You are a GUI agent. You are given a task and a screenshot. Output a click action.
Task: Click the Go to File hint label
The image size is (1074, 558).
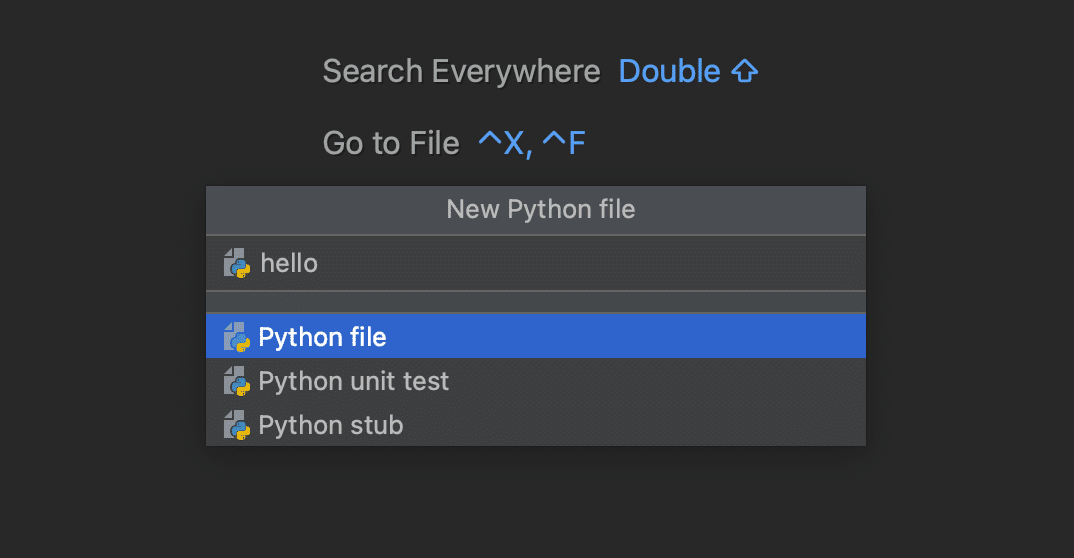(x=390, y=143)
